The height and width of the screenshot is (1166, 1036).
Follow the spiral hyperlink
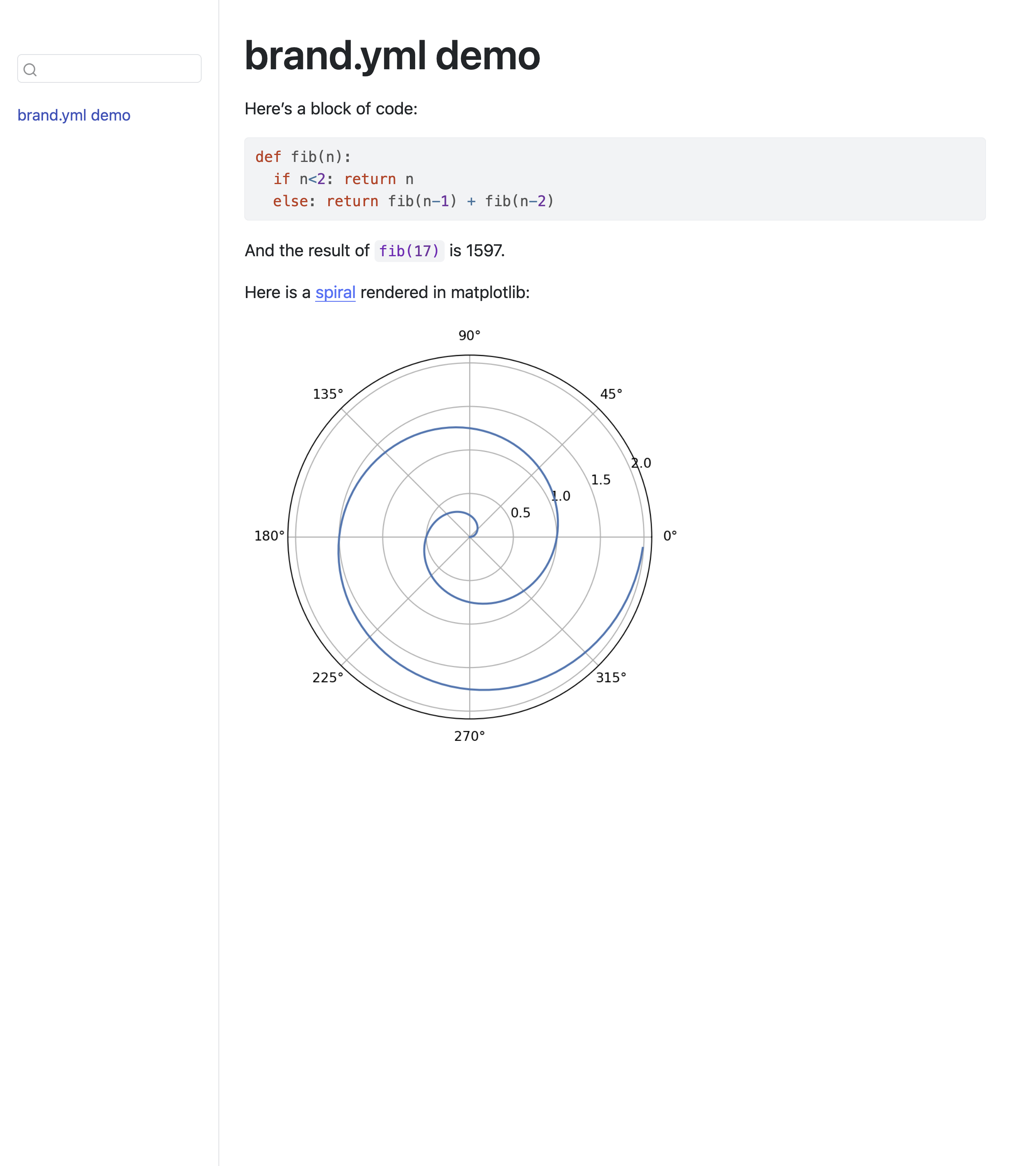[335, 293]
